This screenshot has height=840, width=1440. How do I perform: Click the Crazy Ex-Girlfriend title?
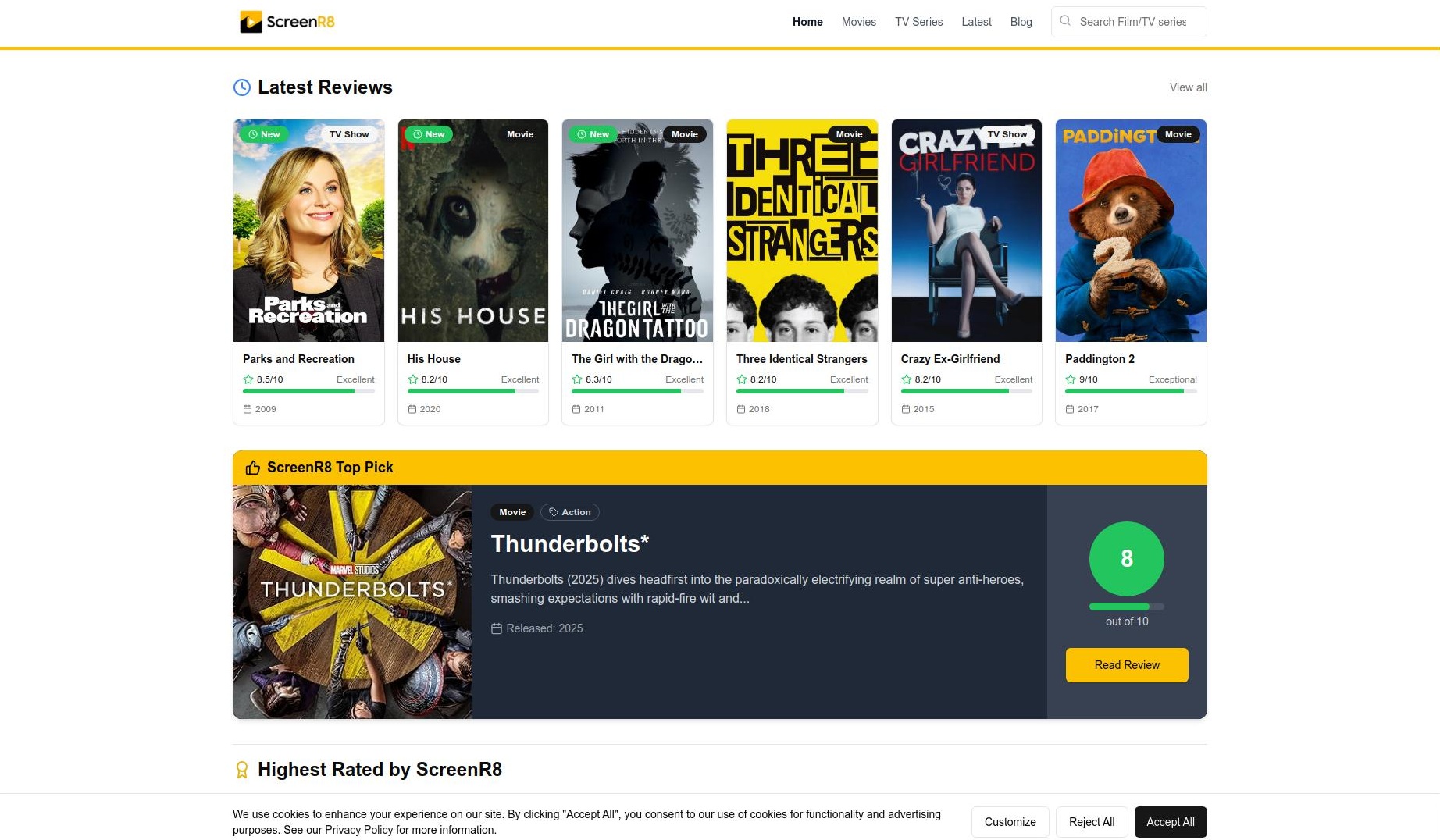[950, 359]
